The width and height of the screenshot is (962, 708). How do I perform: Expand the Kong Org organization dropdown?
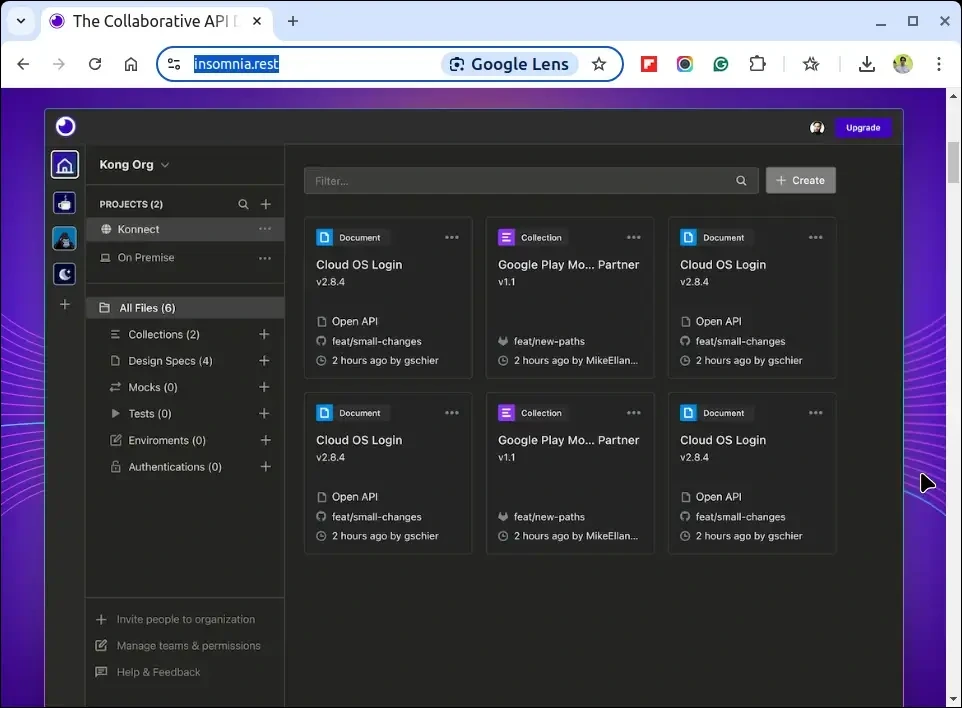pyautogui.click(x=134, y=164)
